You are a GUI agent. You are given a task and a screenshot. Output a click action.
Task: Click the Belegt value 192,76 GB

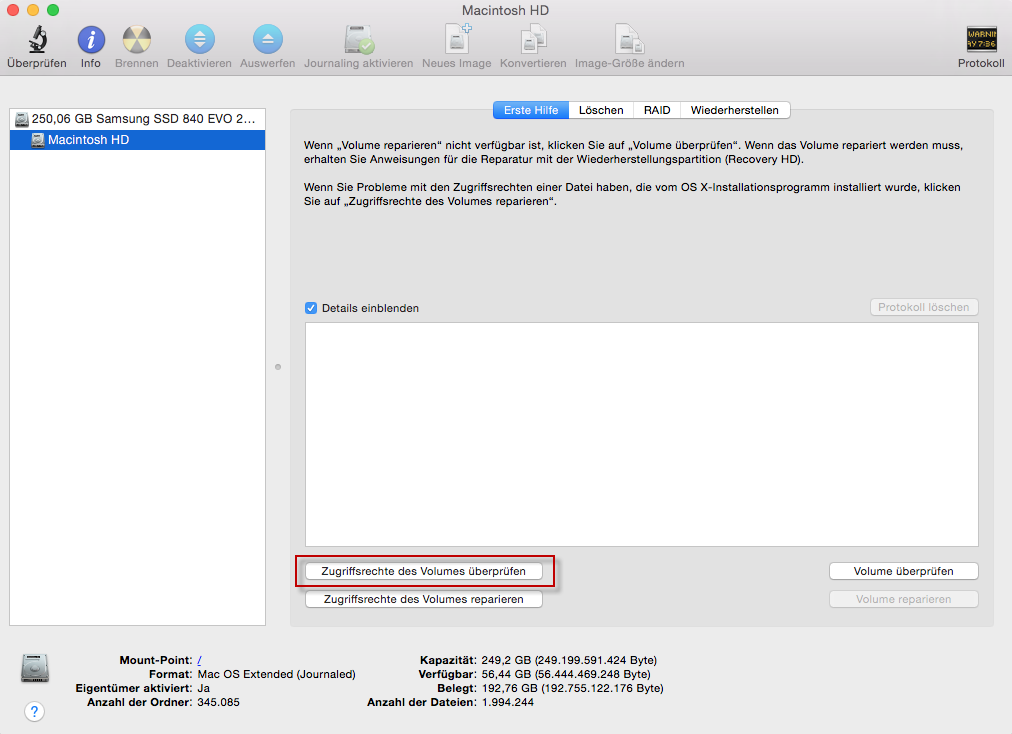572,688
